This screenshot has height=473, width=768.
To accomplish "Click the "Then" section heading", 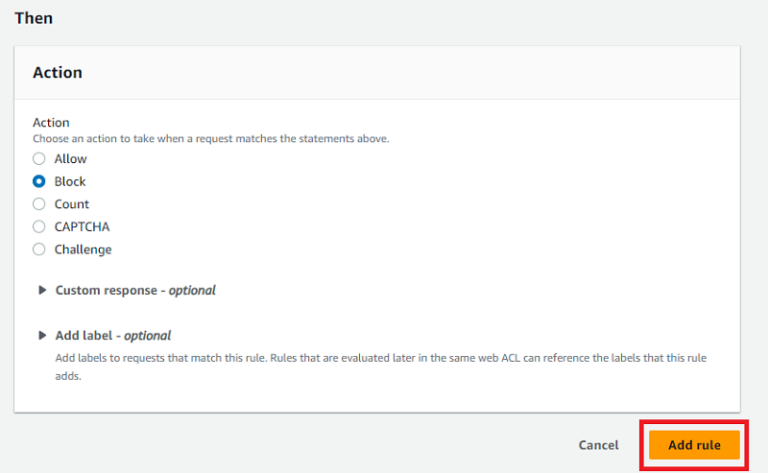I will [x=33, y=18].
